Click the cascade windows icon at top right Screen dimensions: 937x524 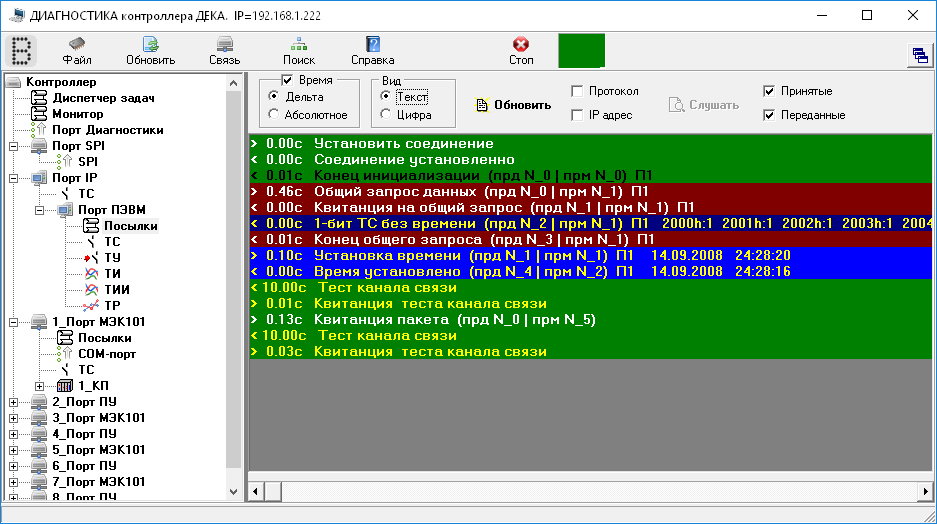point(920,55)
